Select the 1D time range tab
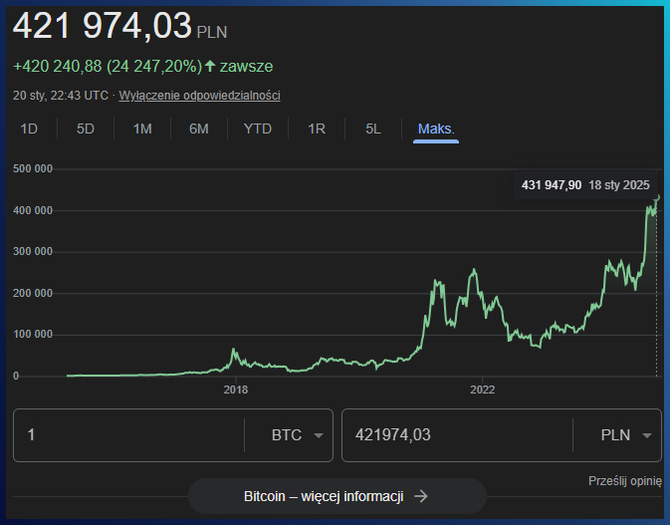670x525 pixels. pyautogui.click(x=29, y=129)
